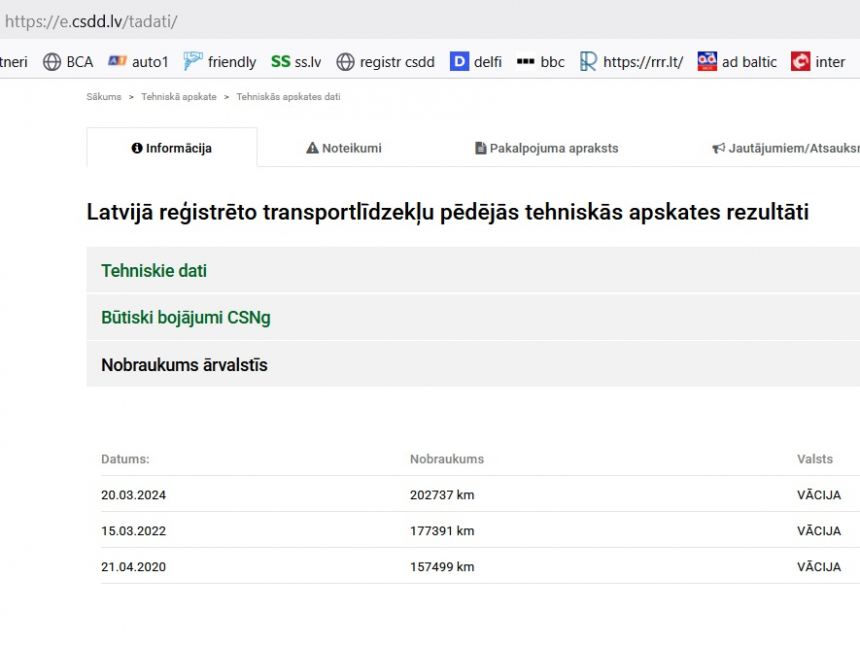Select the date 20.03.2024
The image size is (860, 646).
tap(133, 495)
